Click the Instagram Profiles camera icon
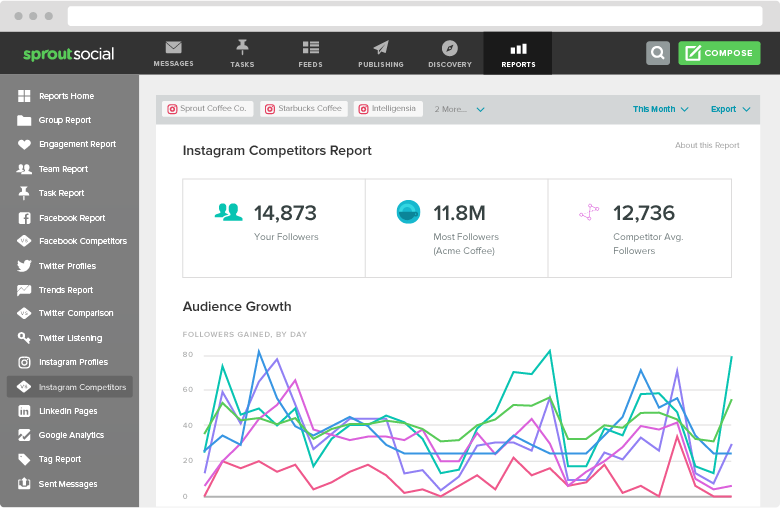The height and width of the screenshot is (508, 780). click(24, 362)
